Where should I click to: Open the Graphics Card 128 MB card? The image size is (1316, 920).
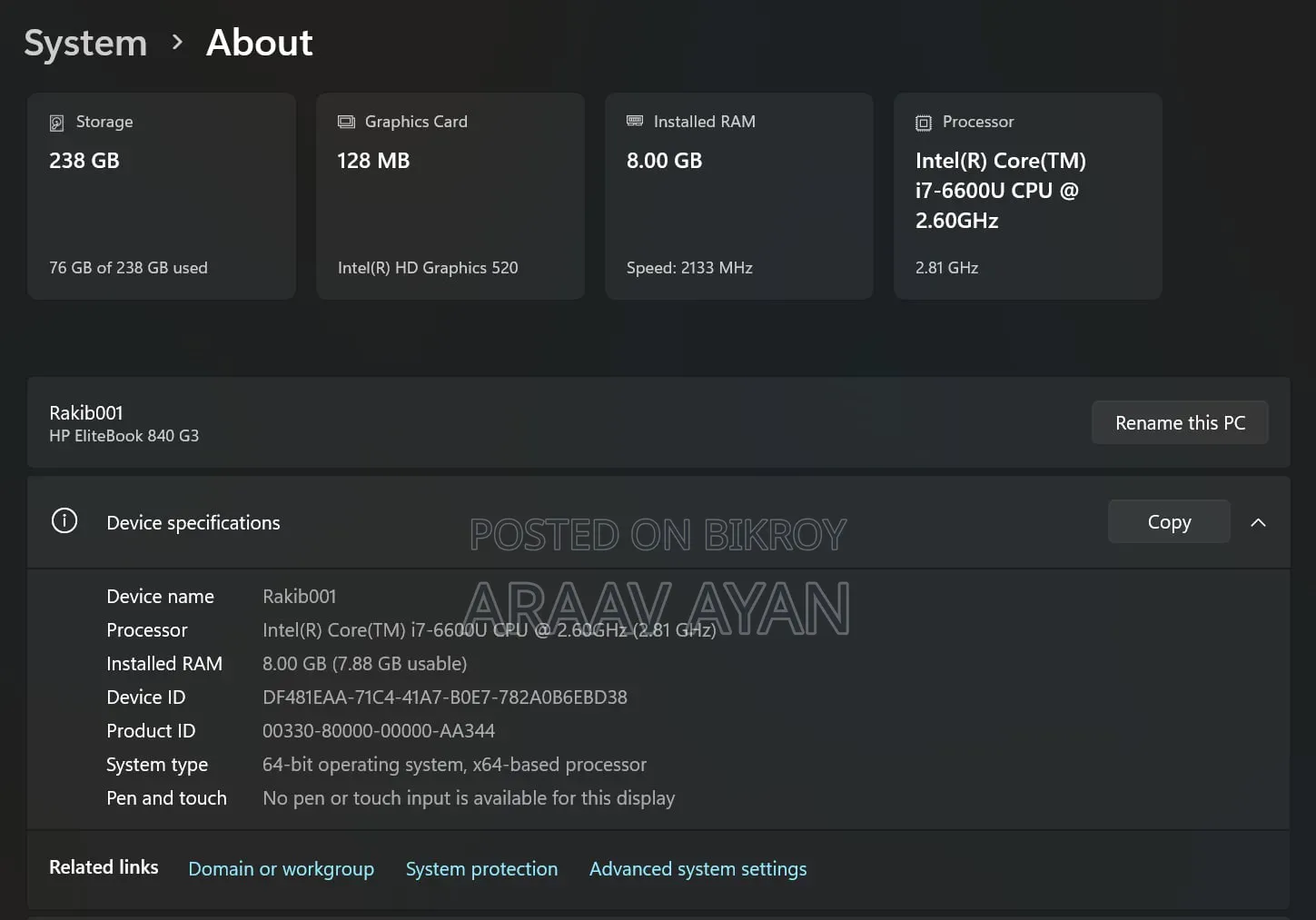click(450, 196)
